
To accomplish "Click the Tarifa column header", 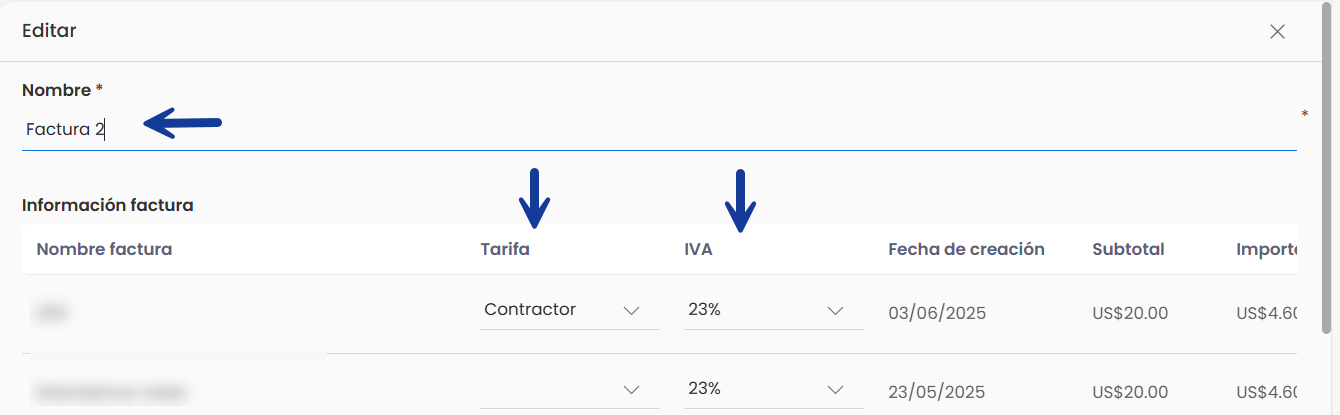I will pyautogui.click(x=505, y=249).
